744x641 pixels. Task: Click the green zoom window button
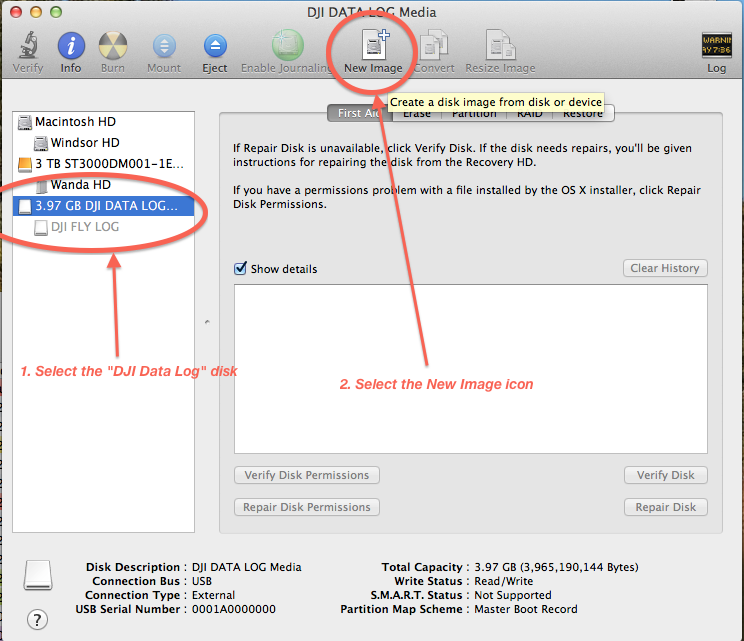click(x=56, y=12)
